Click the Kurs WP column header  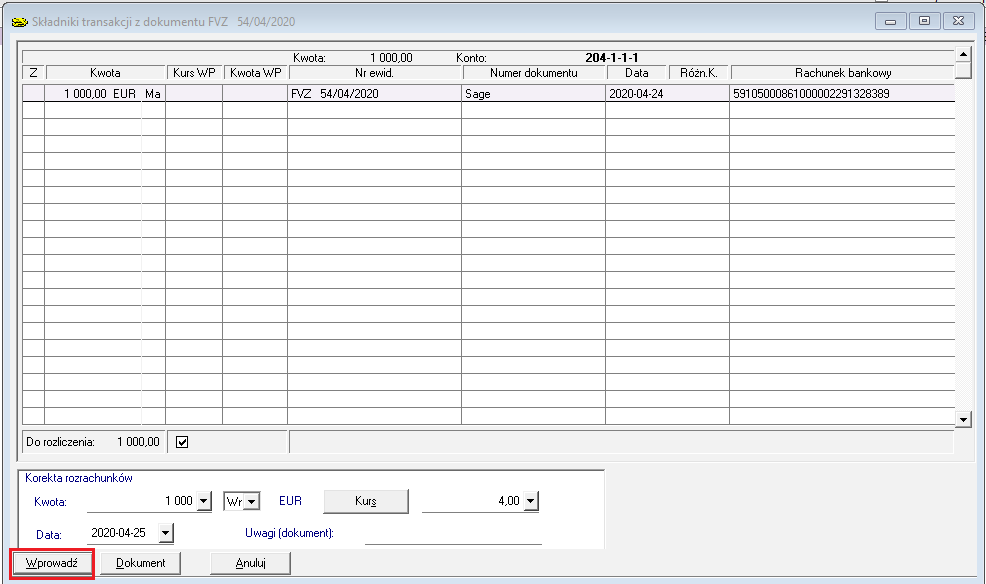point(194,73)
